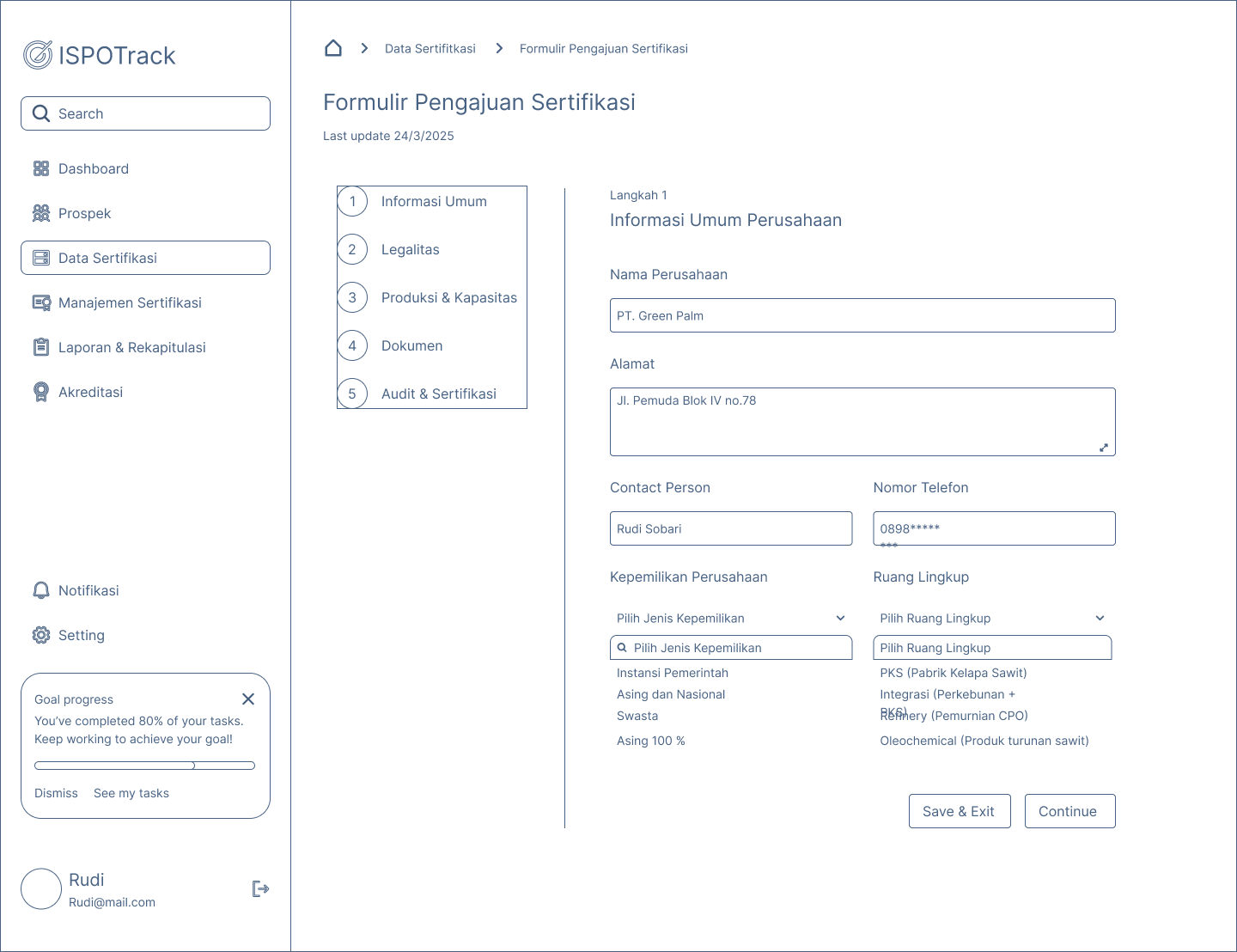The height and width of the screenshot is (952, 1237).
Task: Click step 1 circle for Informasi Umum
Action: pos(352,201)
